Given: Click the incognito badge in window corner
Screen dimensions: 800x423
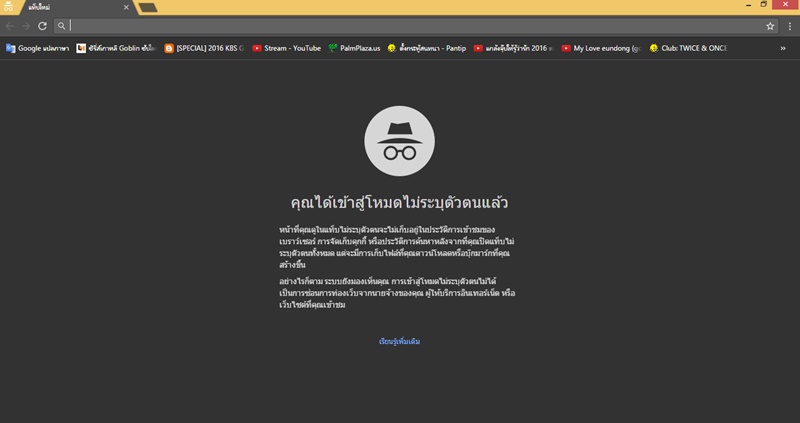Looking at the screenshot, I should [8, 7].
